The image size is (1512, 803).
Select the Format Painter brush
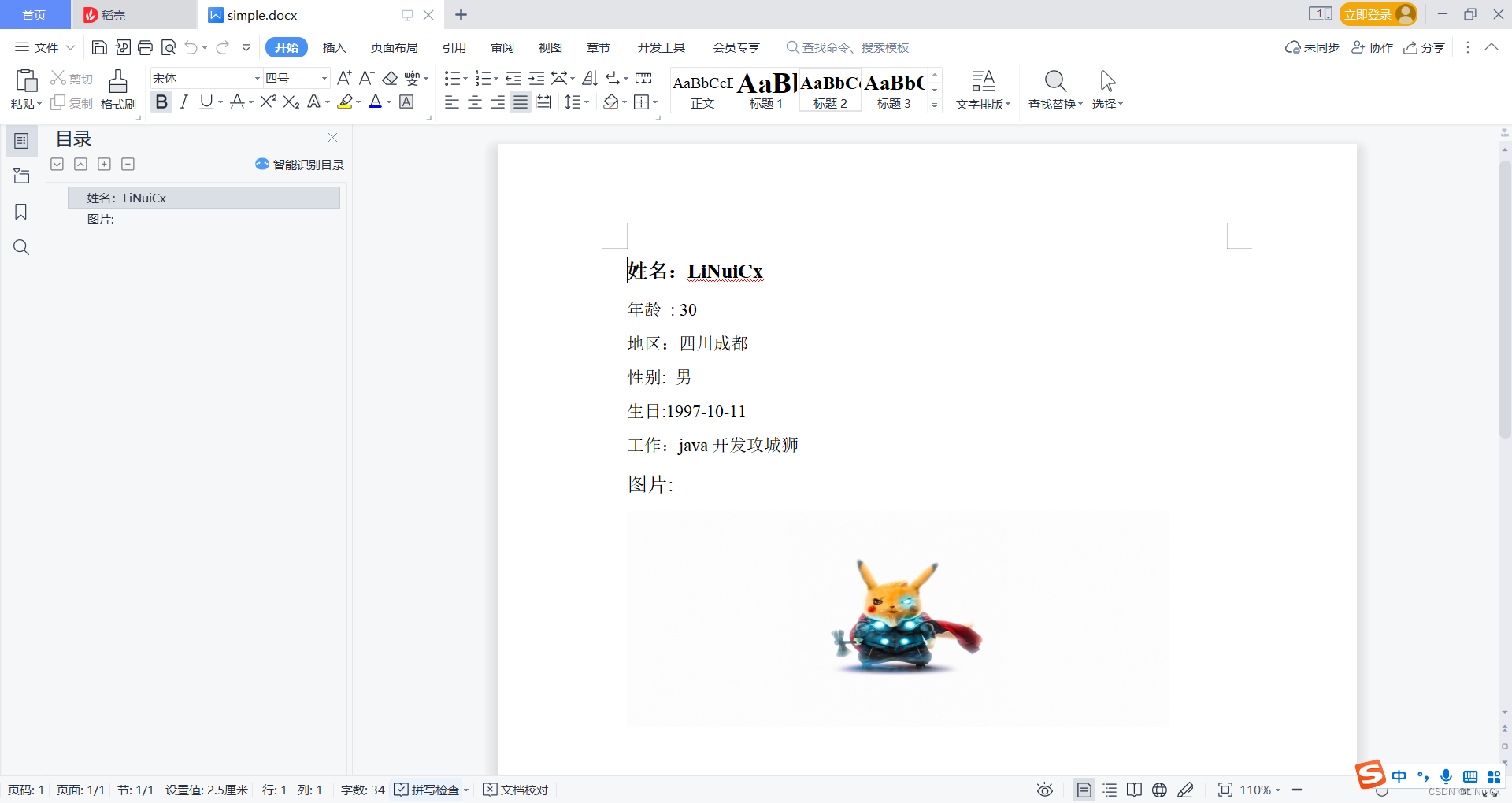pos(118,81)
